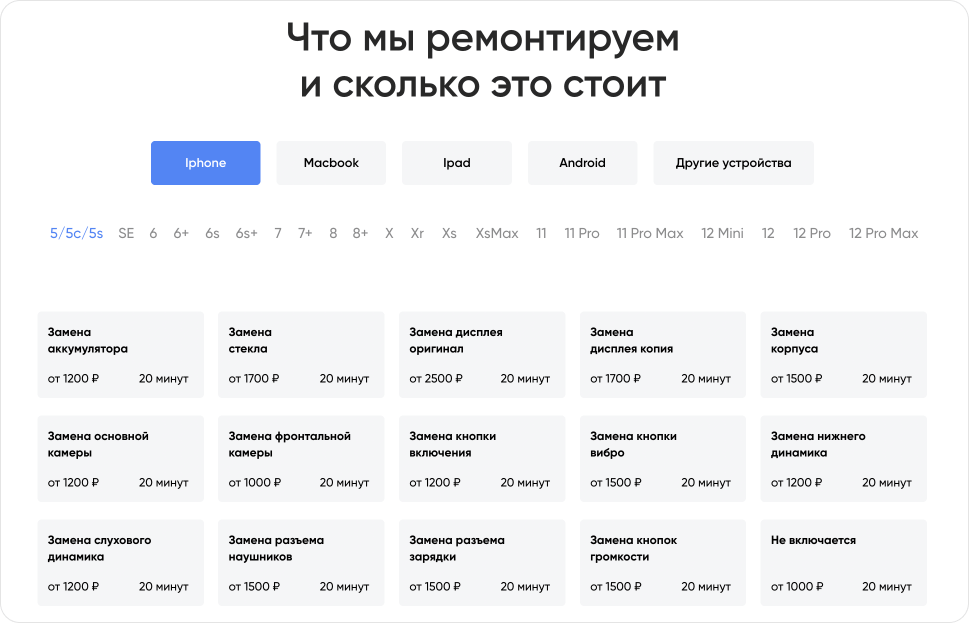The height and width of the screenshot is (623, 969).
Task: Click 'от 1200 ₽' under Замена нижнего динамика
Action: (x=797, y=482)
